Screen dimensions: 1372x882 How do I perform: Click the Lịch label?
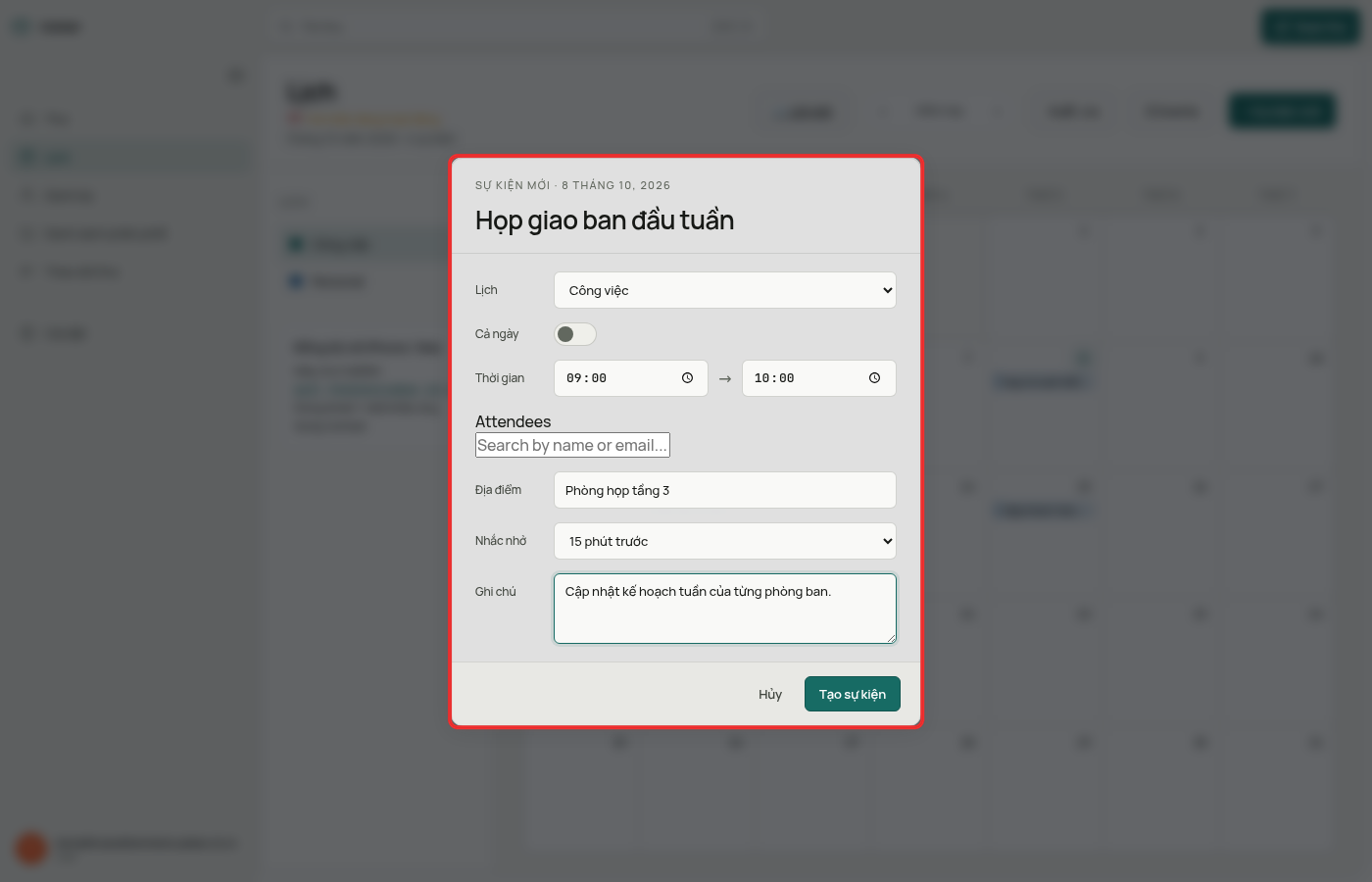click(486, 290)
